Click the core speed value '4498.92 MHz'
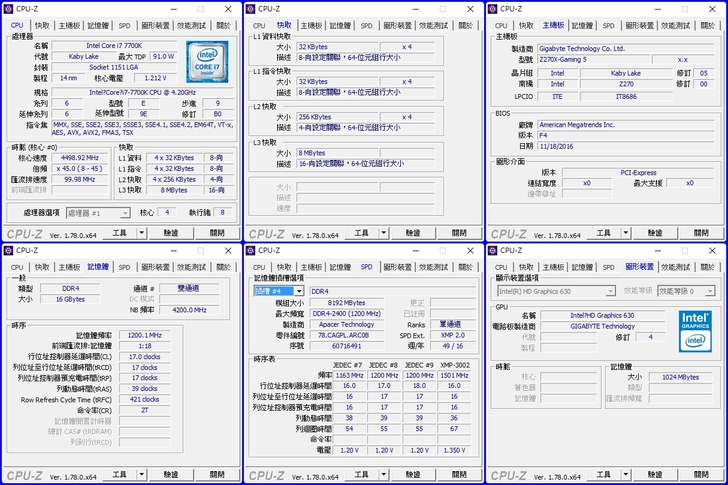The height and width of the screenshot is (485, 728). pyautogui.click(x=79, y=158)
